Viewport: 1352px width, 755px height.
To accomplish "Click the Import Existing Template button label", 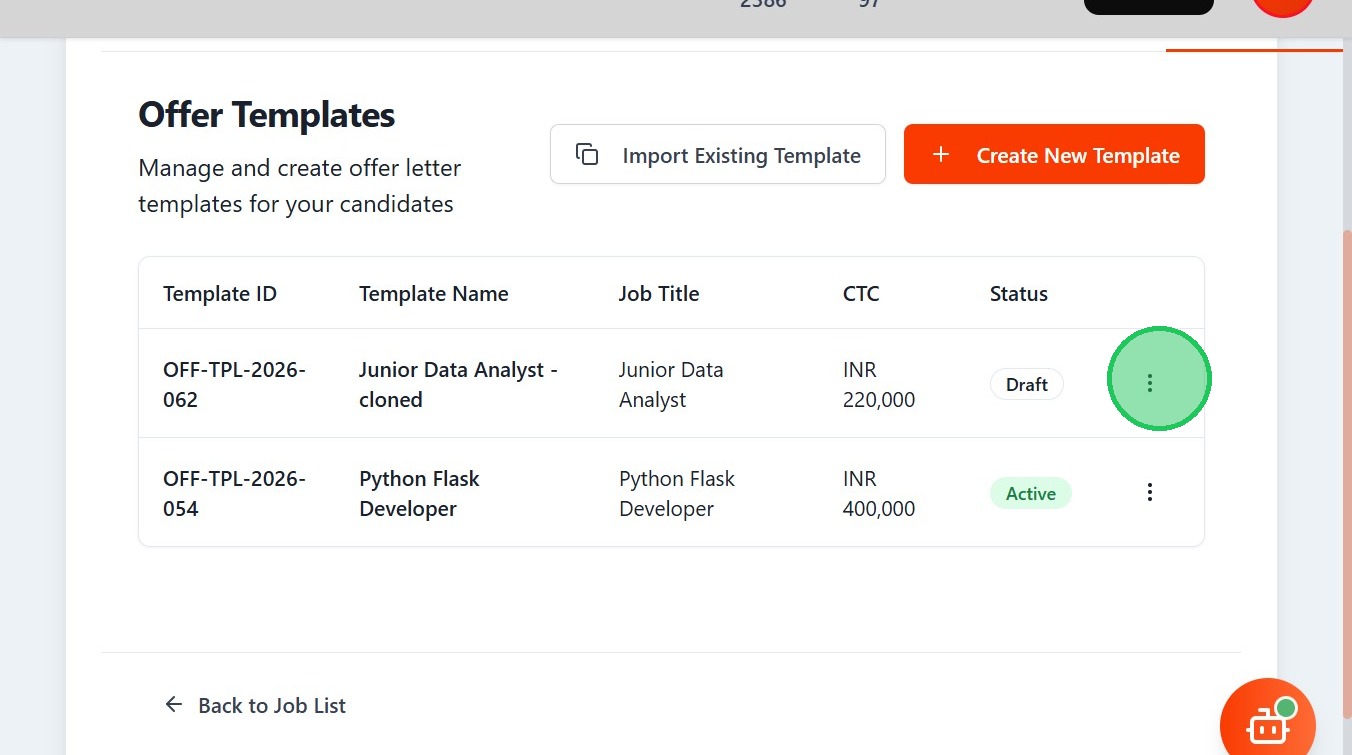I will tap(741, 156).
